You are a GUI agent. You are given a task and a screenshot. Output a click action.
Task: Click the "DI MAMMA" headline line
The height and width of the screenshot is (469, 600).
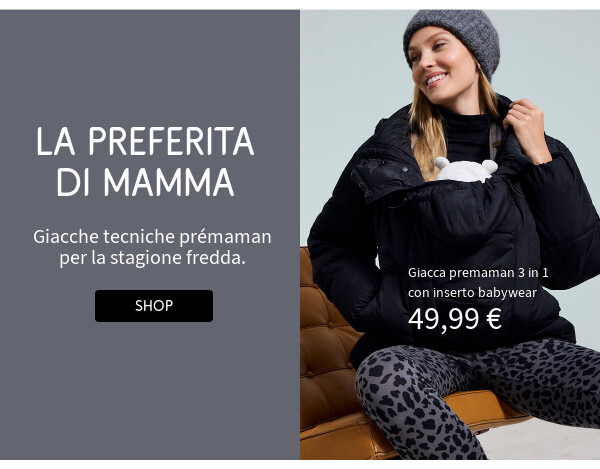[145, 182]
